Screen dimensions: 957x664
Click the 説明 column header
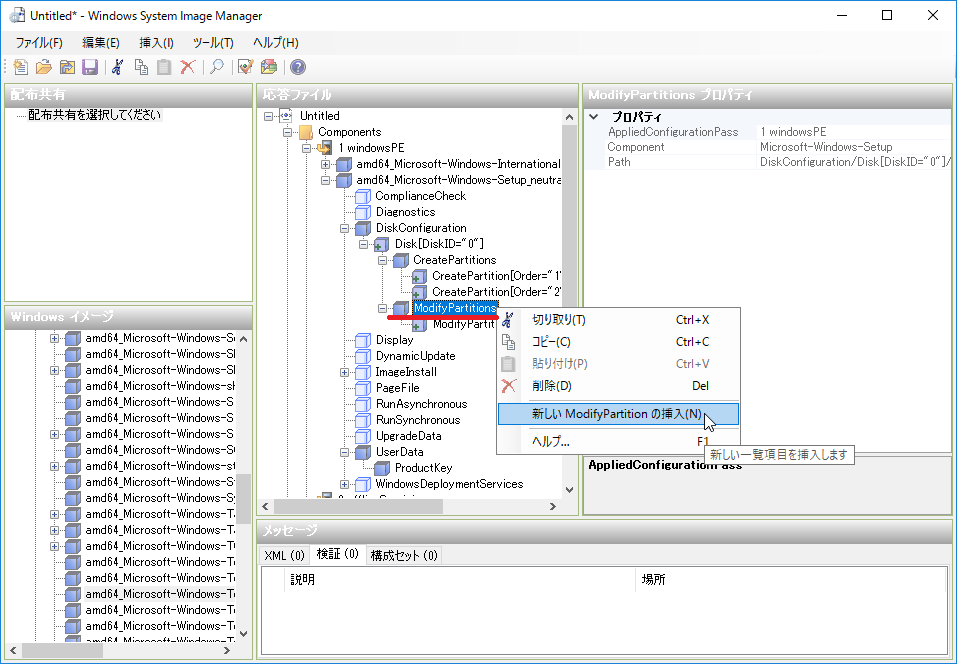pos(460,579)
